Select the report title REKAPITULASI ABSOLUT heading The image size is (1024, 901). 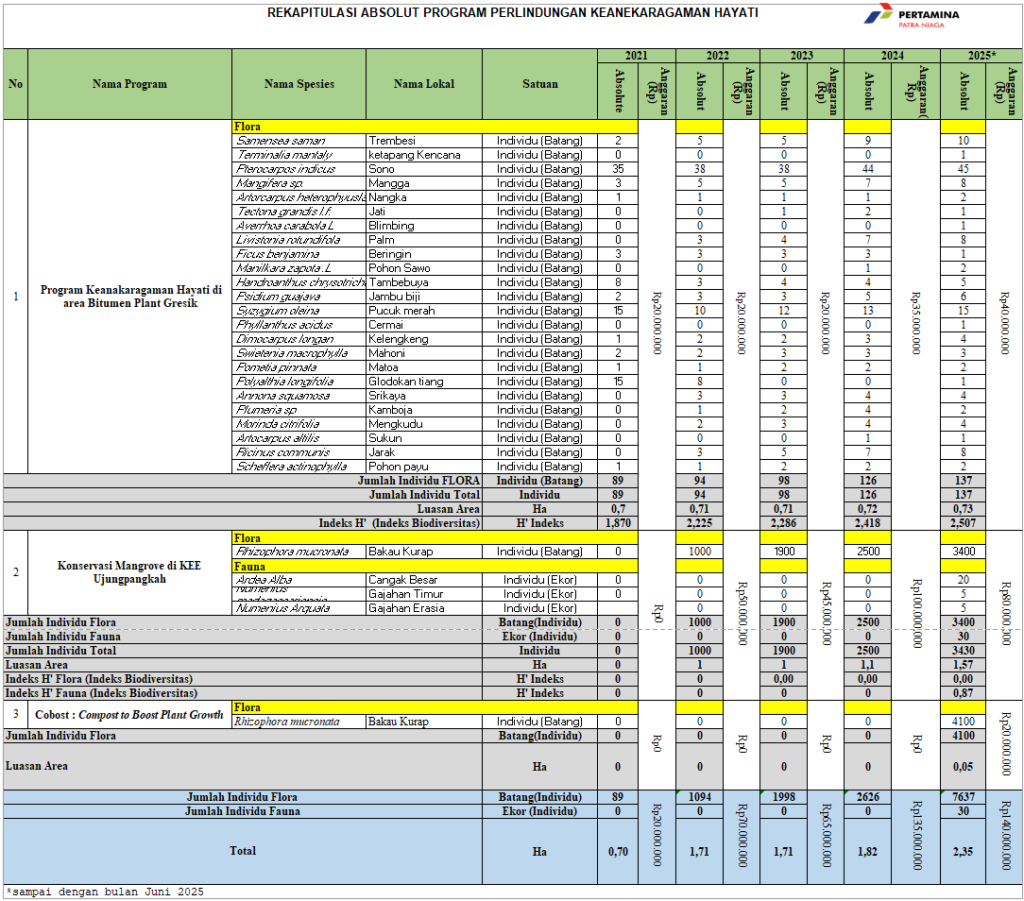click(x=512, y=13)
